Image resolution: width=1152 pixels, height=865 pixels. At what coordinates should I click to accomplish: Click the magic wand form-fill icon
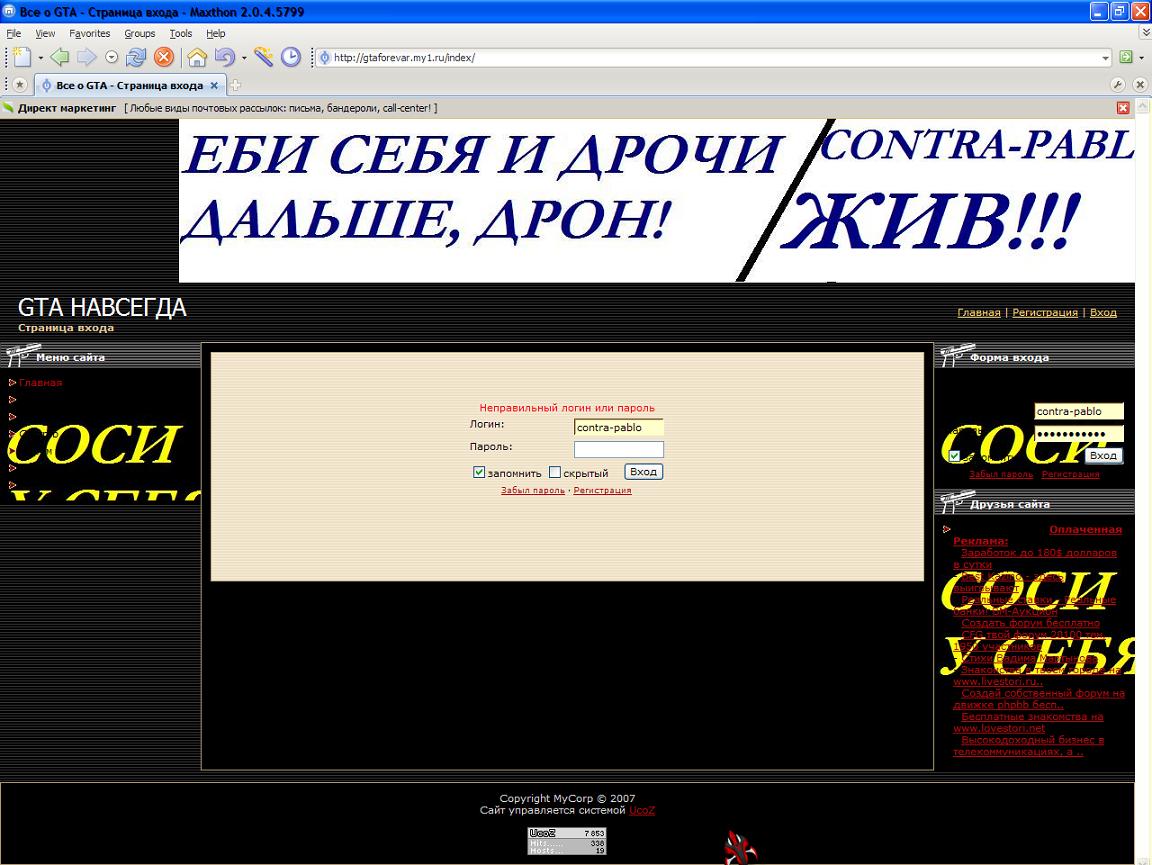point(263,58)
